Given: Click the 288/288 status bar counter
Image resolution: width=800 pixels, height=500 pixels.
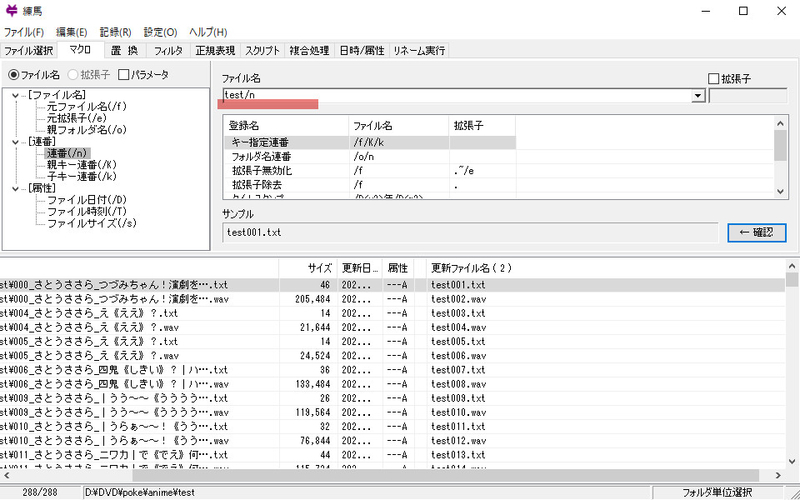Looking at the screenshot, I should [40, 493].
